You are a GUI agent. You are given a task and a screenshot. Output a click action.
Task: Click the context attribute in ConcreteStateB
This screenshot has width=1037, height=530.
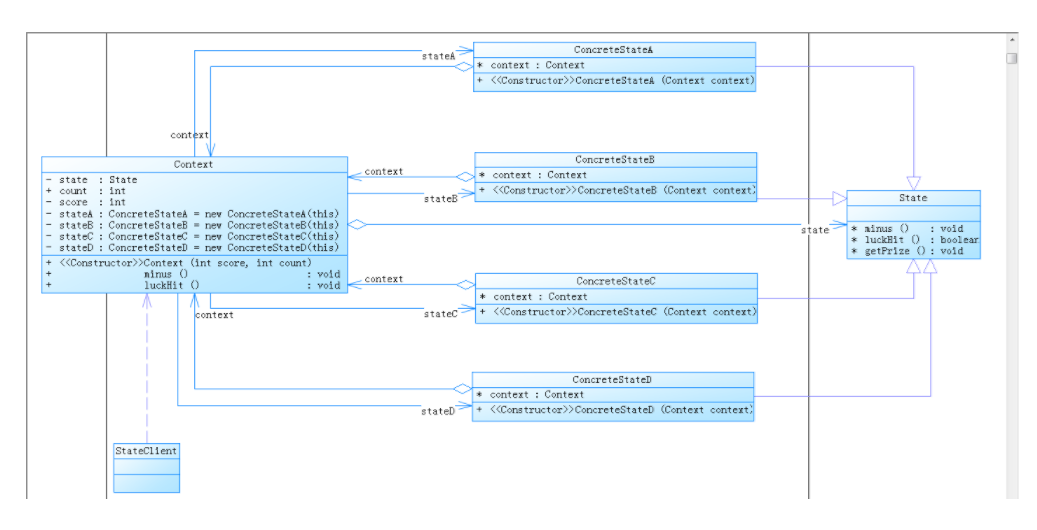click(533, 175)
